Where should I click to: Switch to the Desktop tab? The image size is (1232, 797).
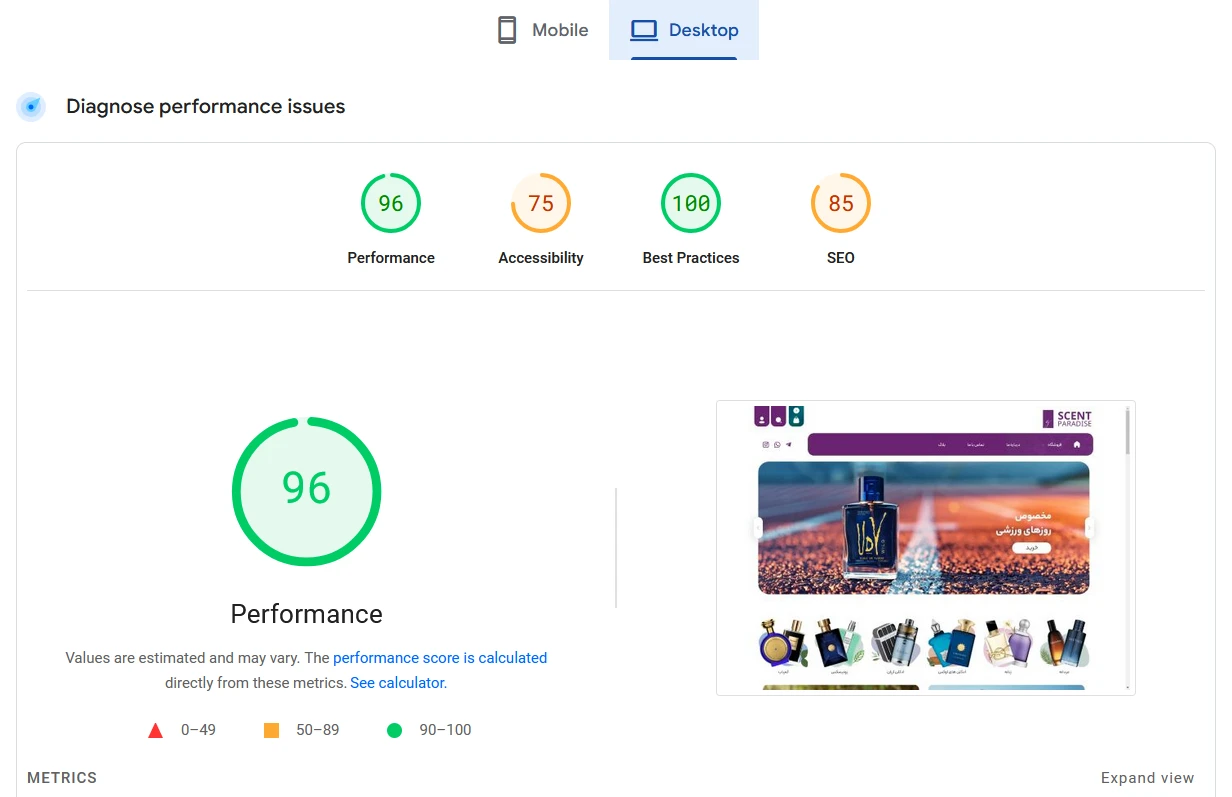(x=684, y=30)
